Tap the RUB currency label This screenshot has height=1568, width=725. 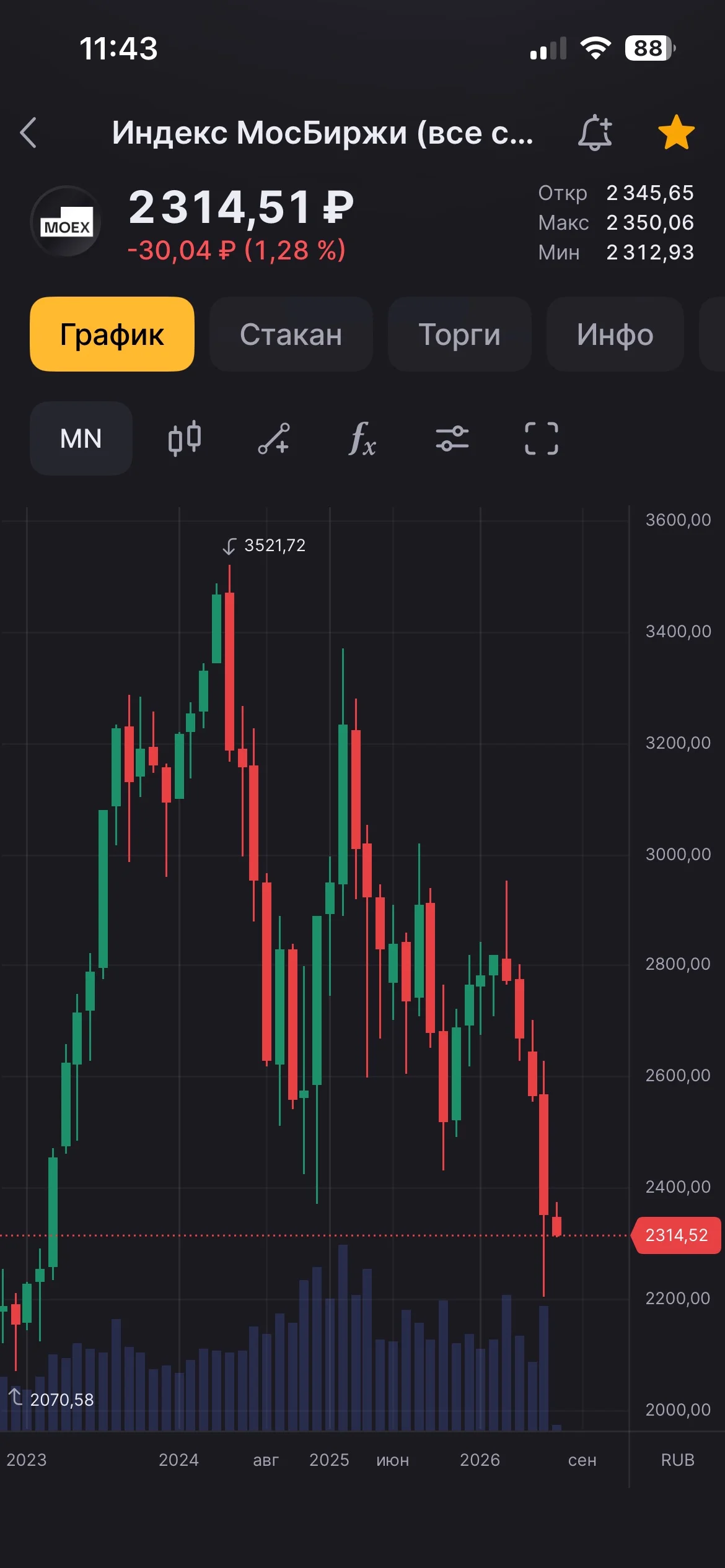(677, 1460)
